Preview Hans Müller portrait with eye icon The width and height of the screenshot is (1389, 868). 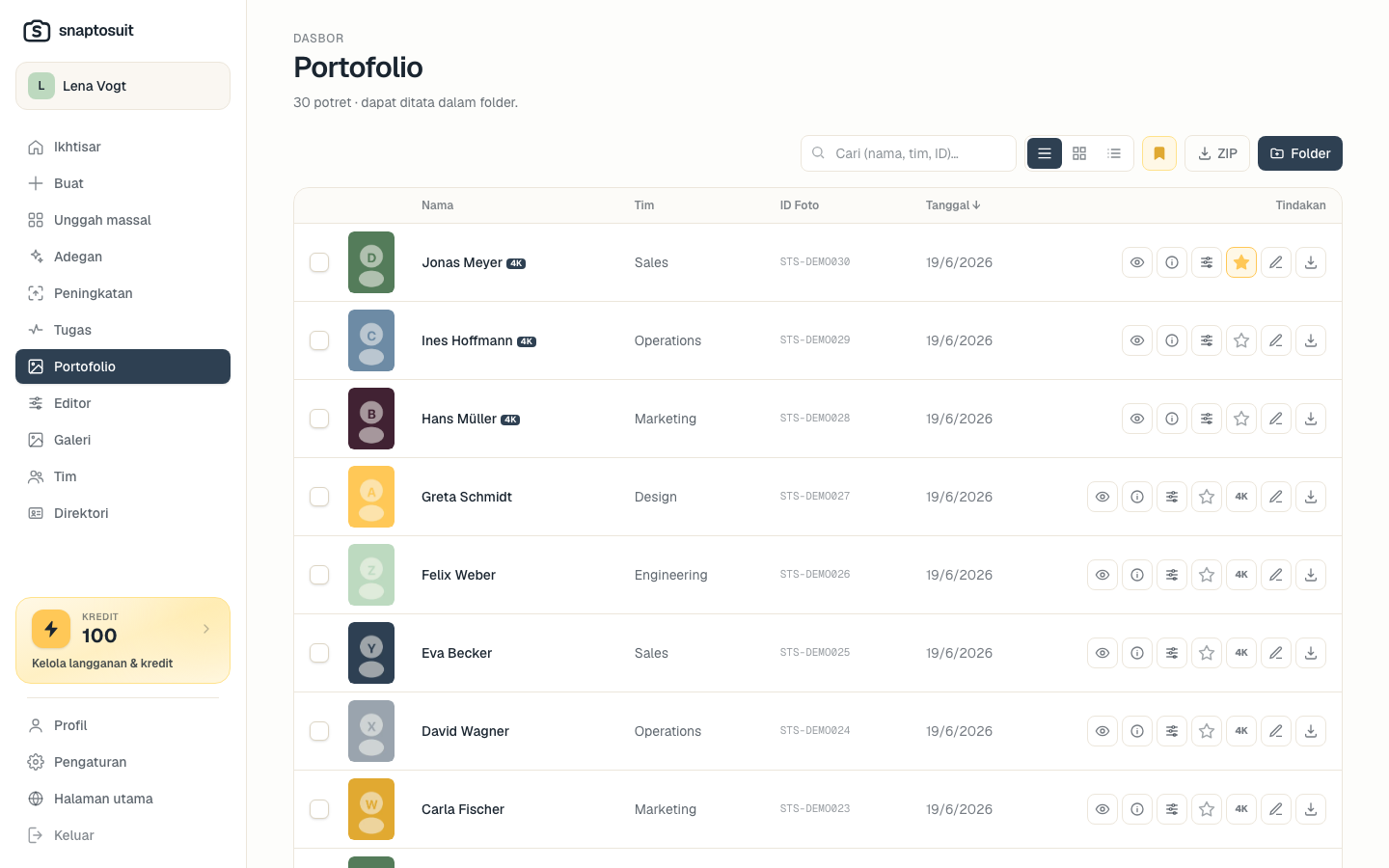(x=1137, y=419)
